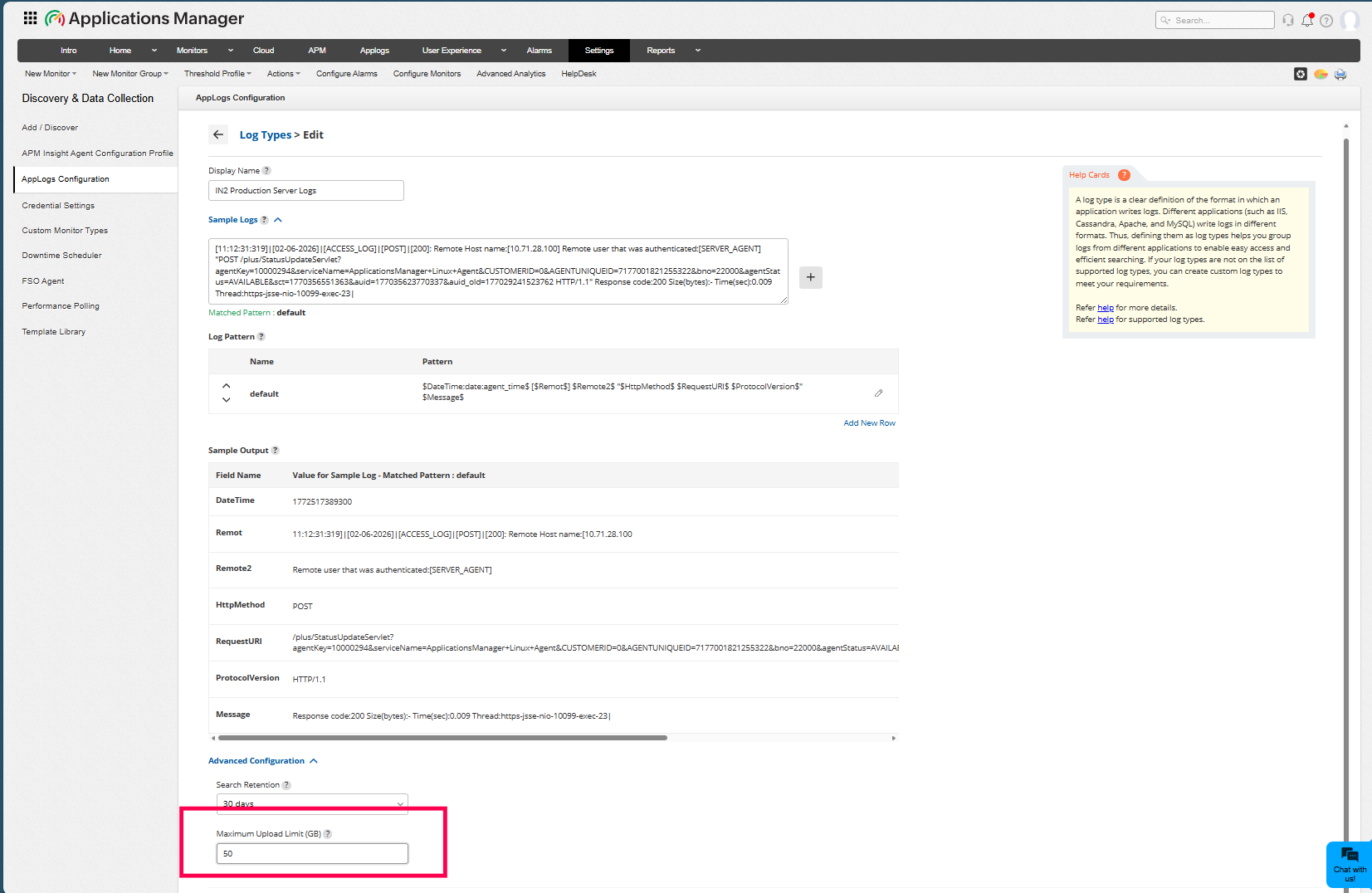
Task: Click the printer icon
Action: (1340, 74)
